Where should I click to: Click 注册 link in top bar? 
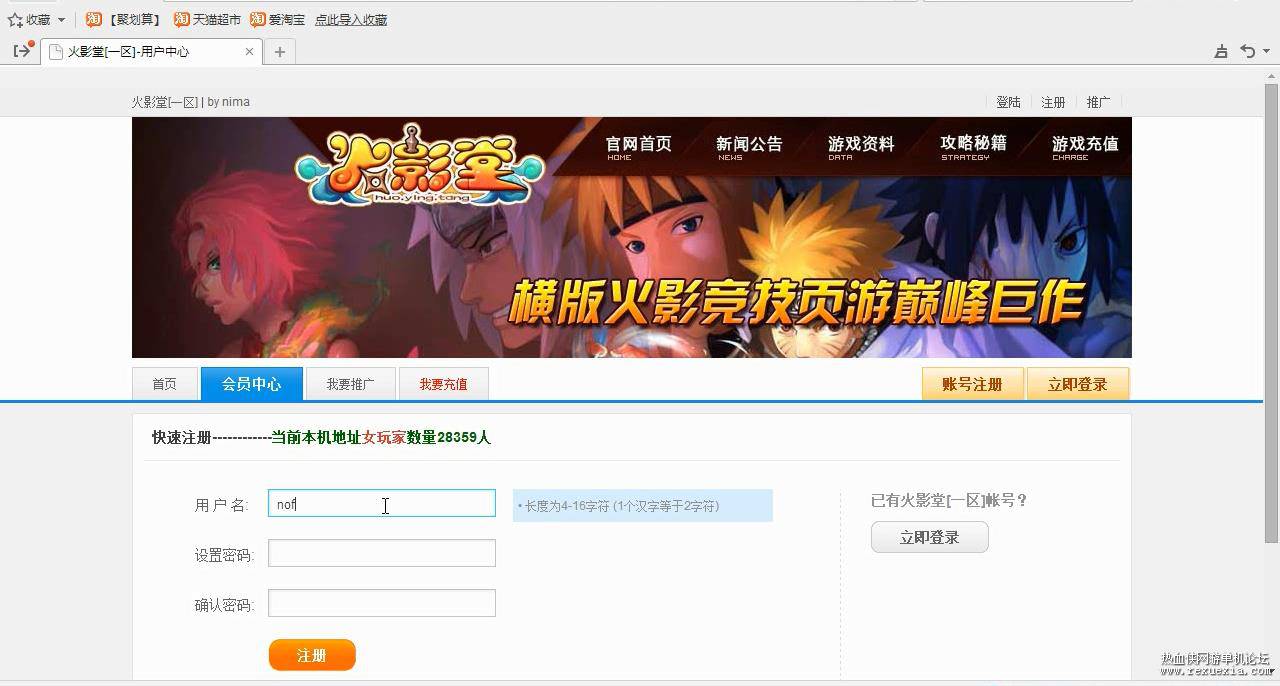pos(1053,102)
